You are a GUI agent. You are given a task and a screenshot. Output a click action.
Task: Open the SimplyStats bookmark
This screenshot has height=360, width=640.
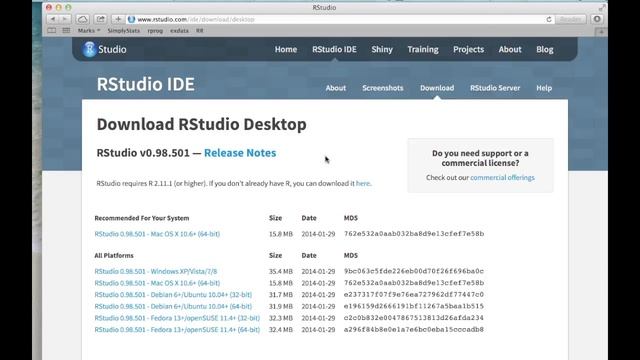[124, 31]
